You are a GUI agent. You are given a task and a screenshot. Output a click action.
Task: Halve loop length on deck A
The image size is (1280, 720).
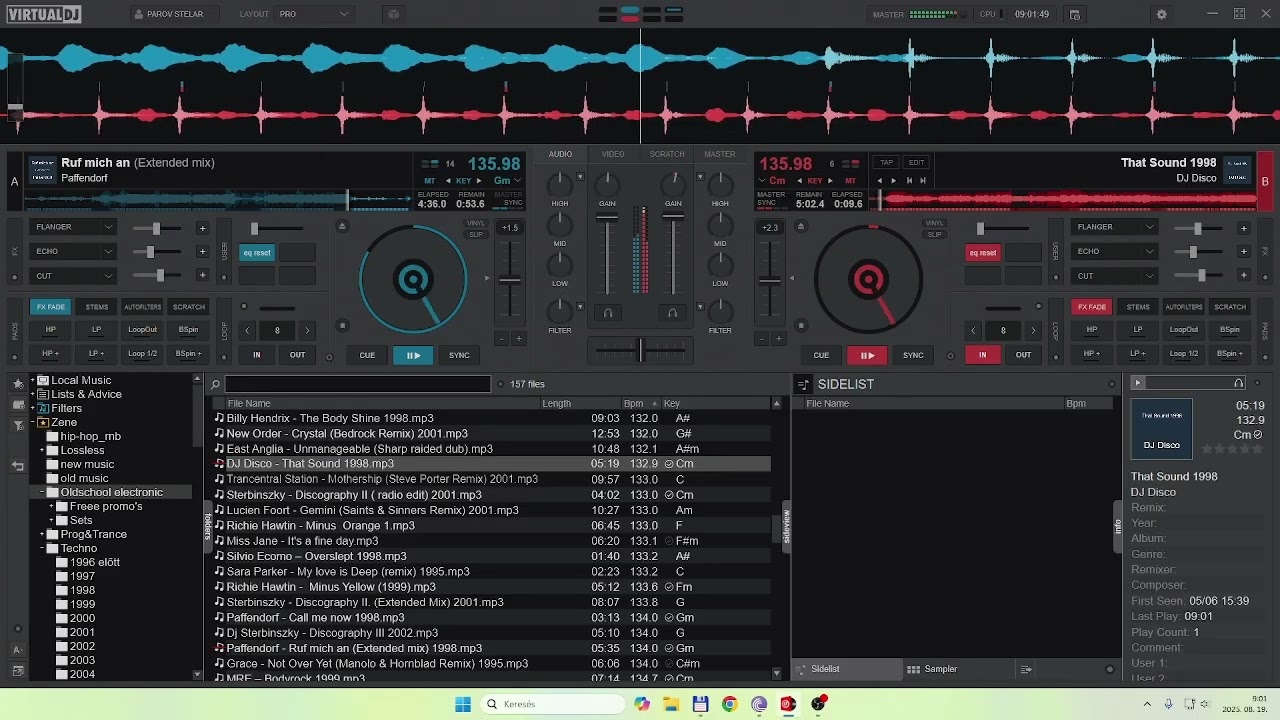pos(247,331)
